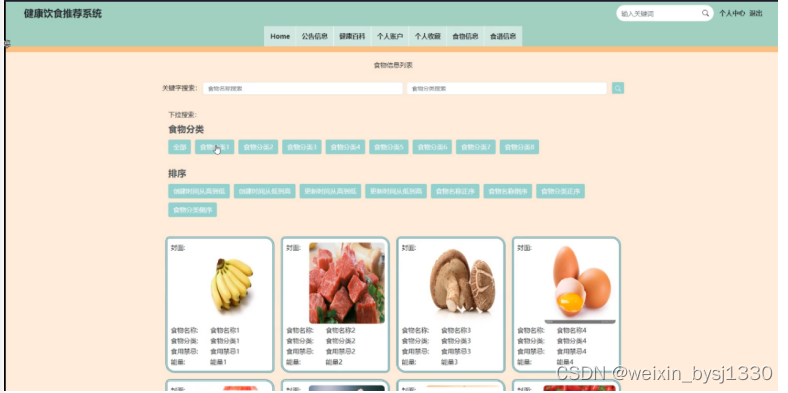Screen dimensions: 788x393
Task: Filter by 食物分类6
Action: [432, 147]
